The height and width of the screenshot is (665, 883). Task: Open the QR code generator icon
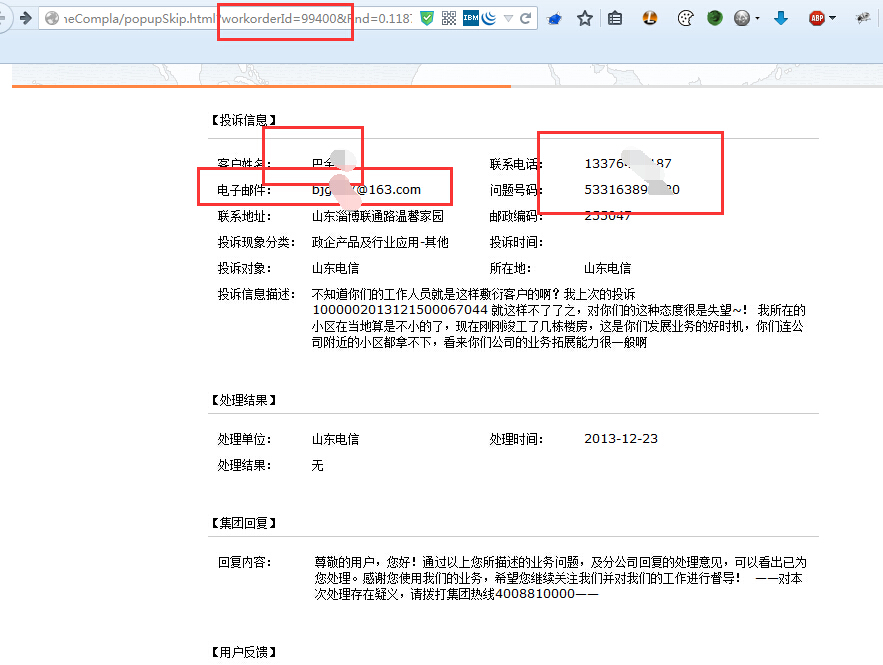pyautogui.click(x=449, y=19)
